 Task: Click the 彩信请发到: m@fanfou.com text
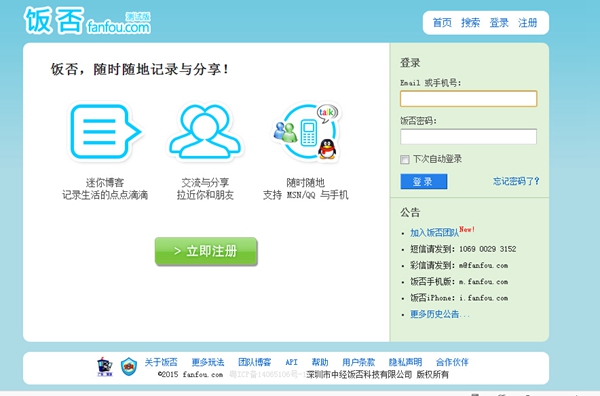tap(459, 265)
